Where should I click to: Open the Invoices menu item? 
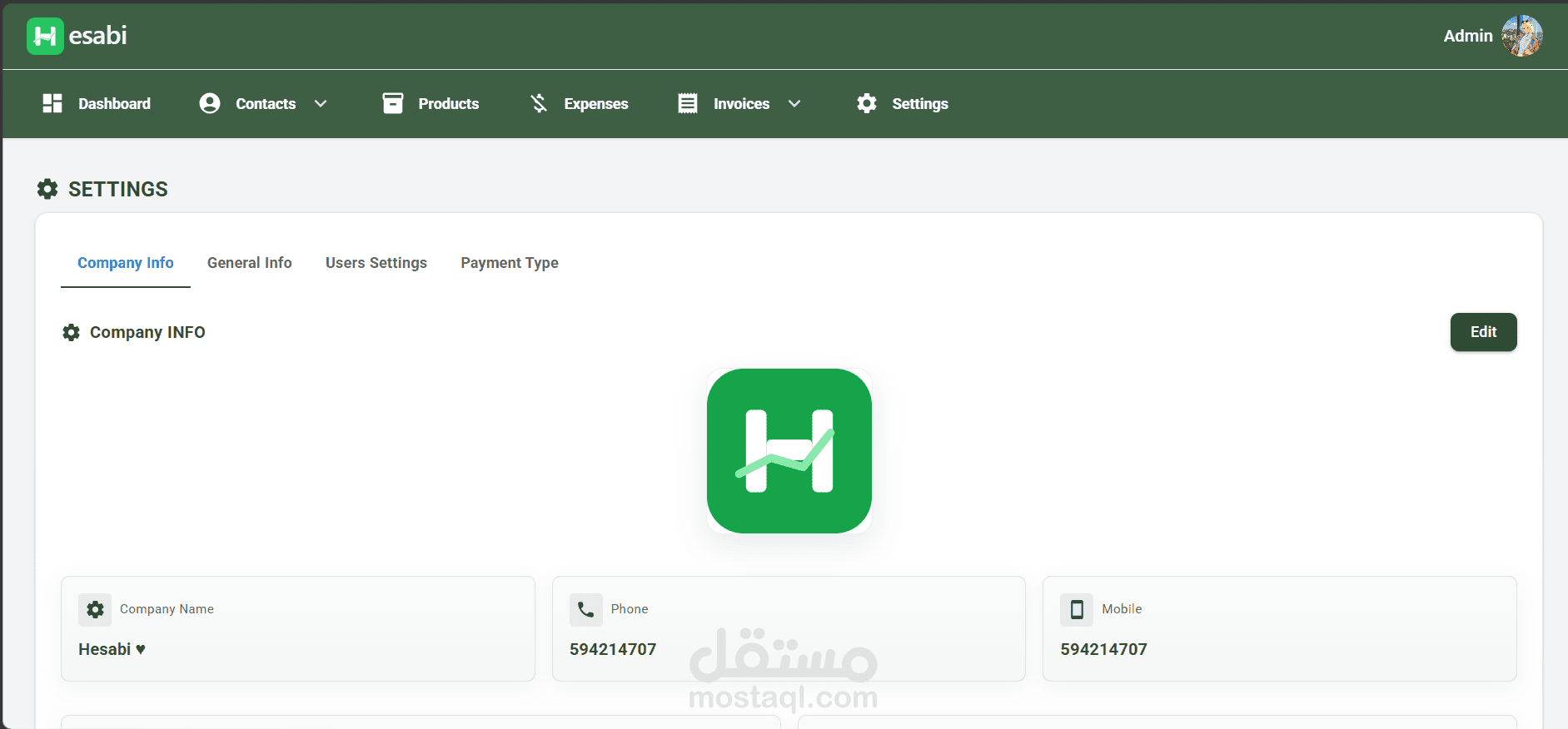click(741, 103)
